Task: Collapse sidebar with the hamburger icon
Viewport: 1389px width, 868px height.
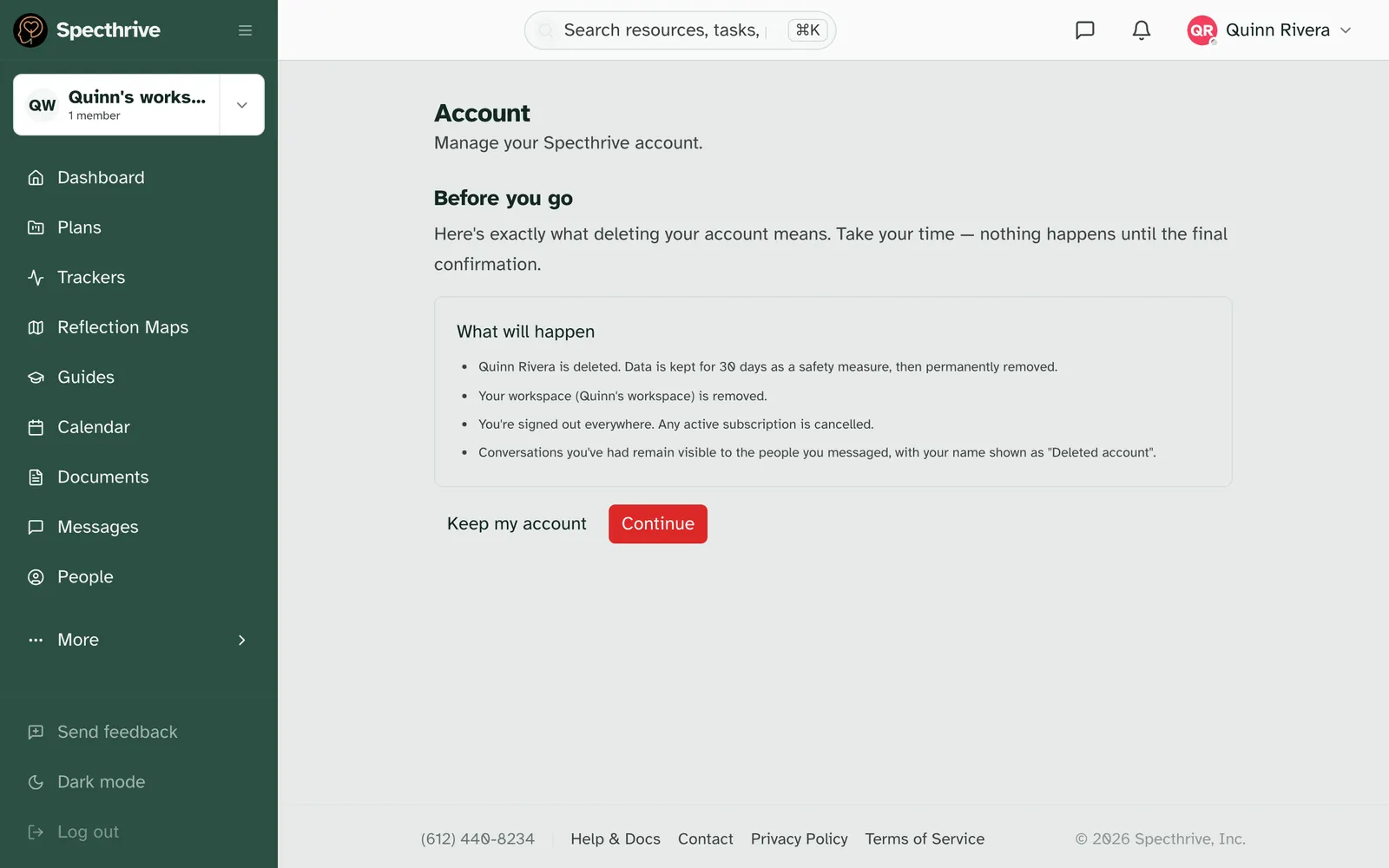Action: (x=245, y=30)
